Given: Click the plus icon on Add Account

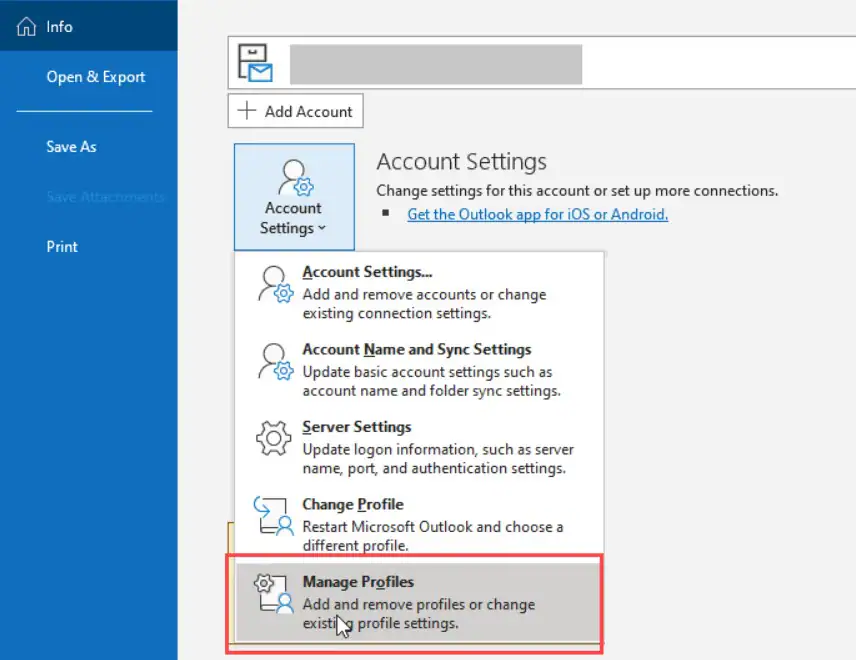Looking at the screenshot, I should [248, 112].
